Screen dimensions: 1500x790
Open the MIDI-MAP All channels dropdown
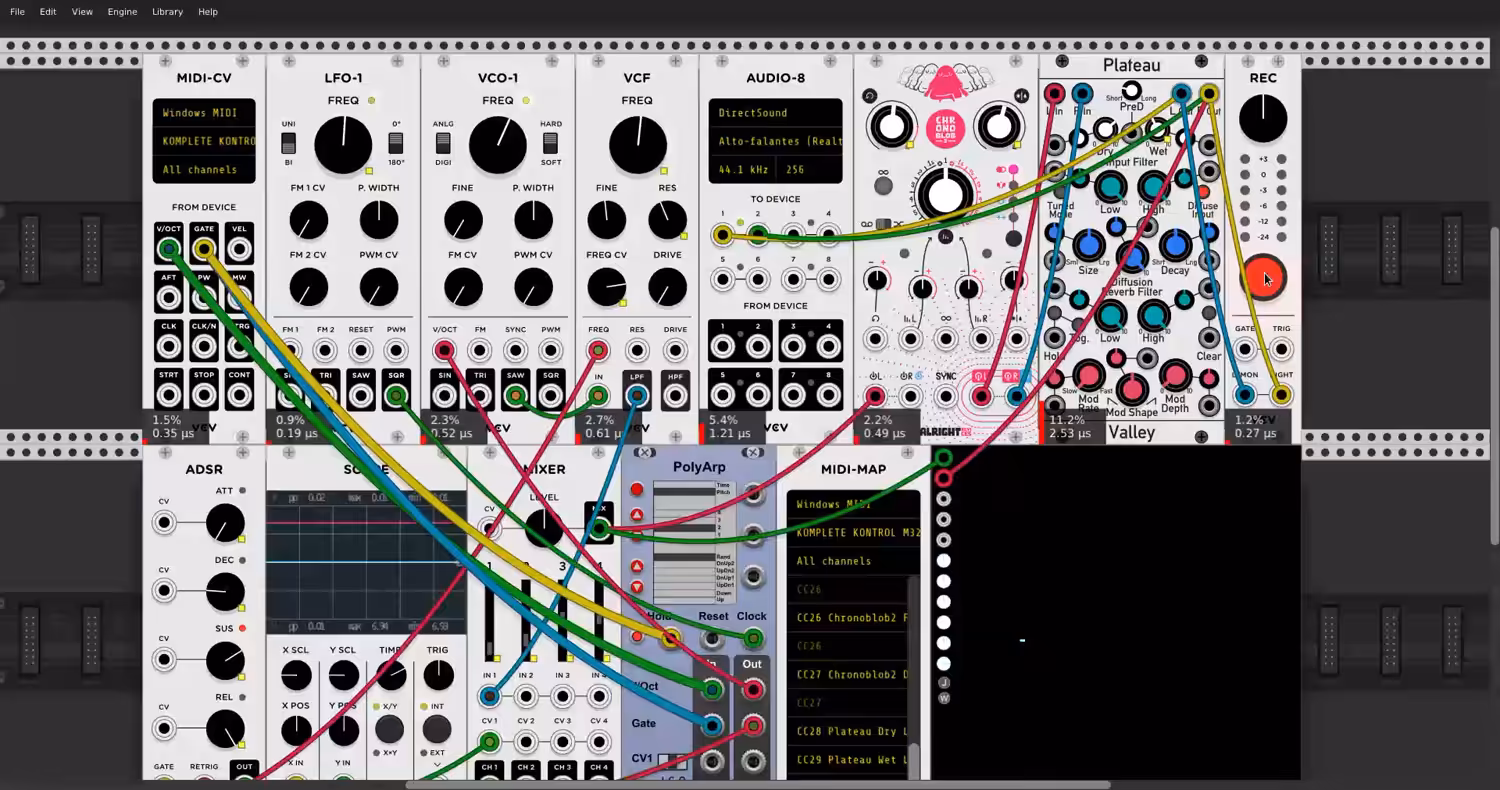click(853, 561)
